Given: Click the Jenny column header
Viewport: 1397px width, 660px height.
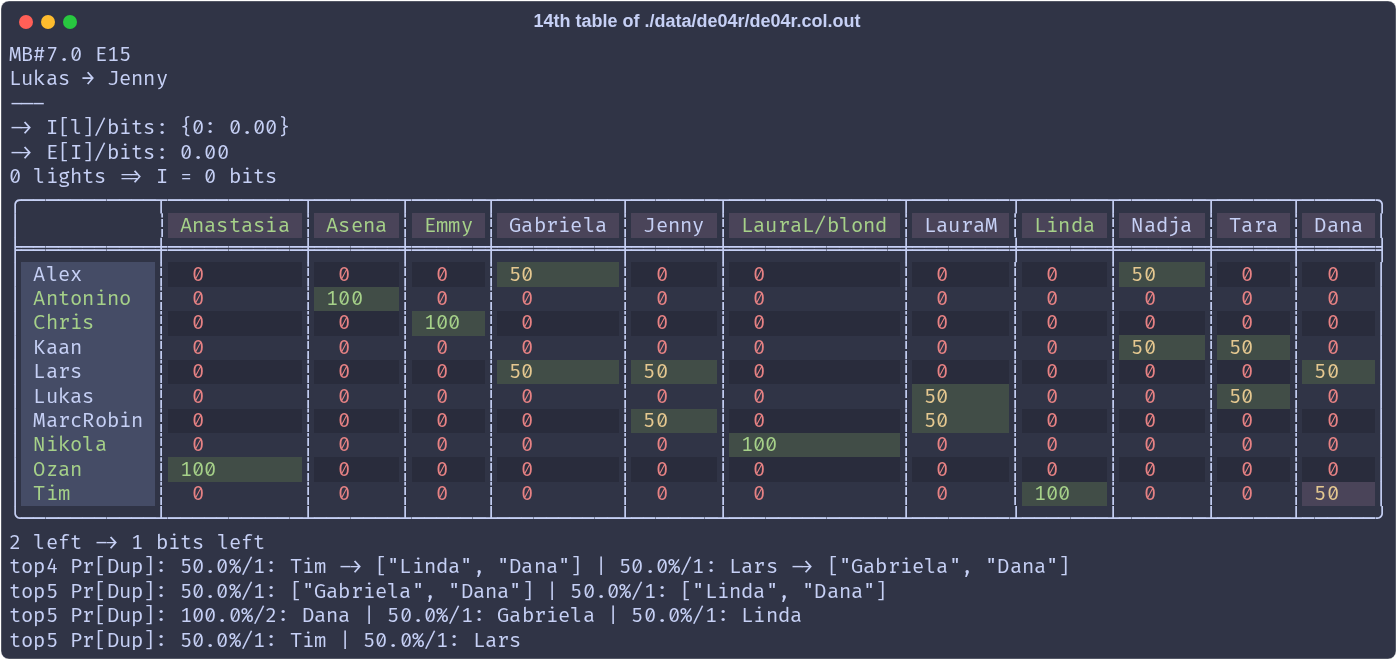Looking at the screenshot, I should [674, 225].
